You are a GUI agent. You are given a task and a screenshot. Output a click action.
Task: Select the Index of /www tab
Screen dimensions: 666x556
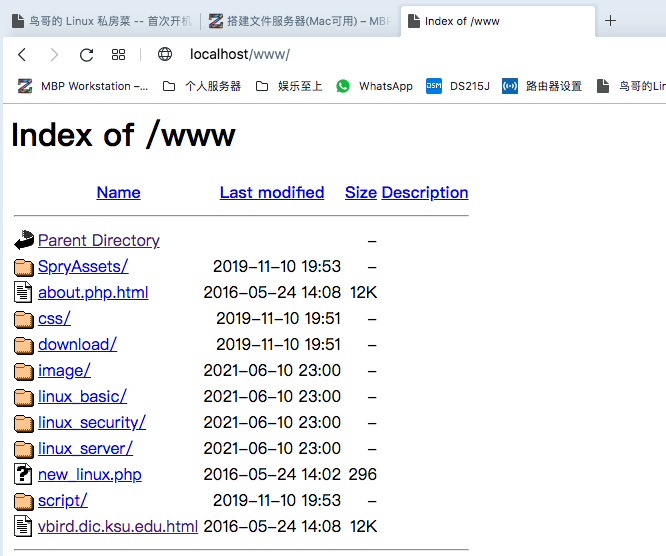[x=498, y=21]
